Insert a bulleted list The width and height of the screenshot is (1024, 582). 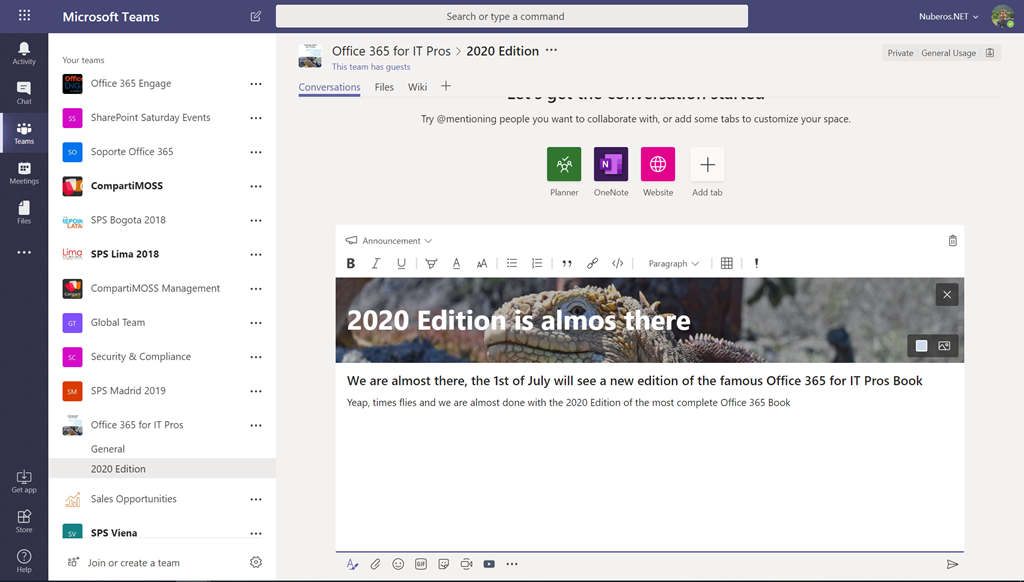[x=512, y=263]
